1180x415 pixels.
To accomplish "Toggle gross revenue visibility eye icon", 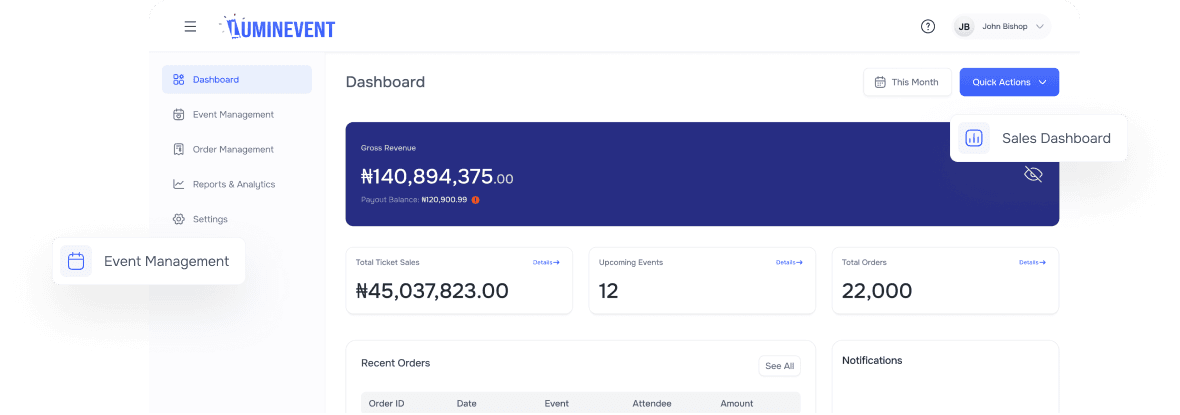I will click(1033, 174).
